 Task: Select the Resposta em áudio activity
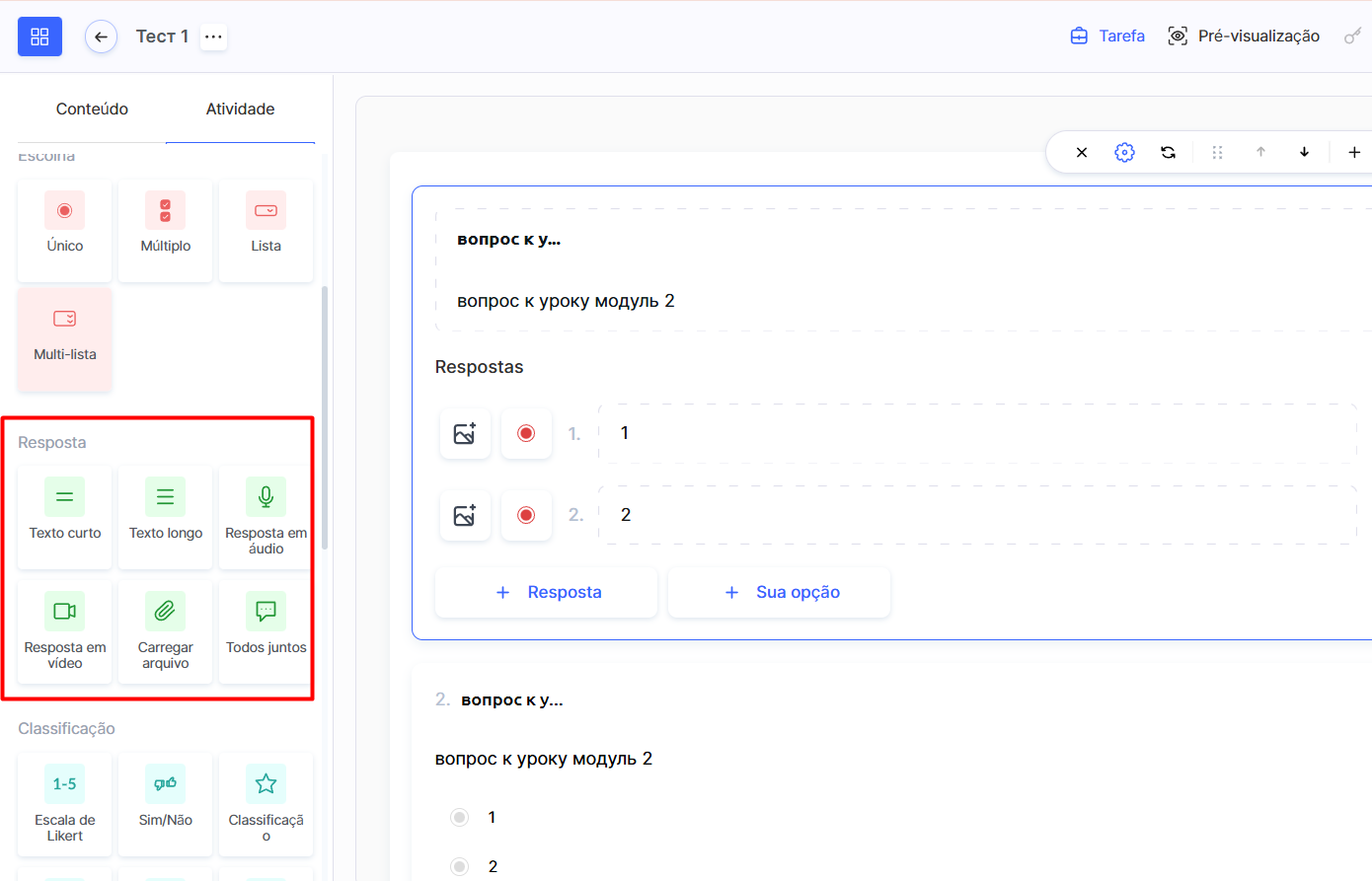(x=266, y=517)
